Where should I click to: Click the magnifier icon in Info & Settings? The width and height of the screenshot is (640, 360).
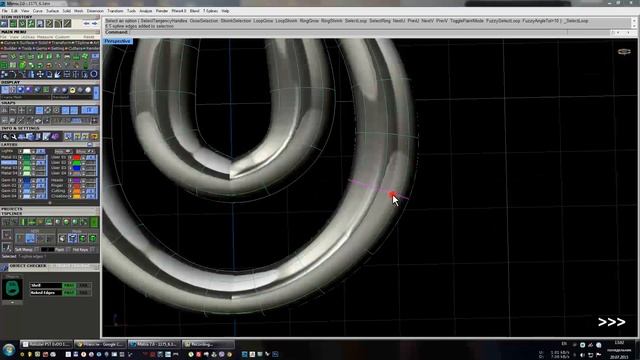coord(5,137)
